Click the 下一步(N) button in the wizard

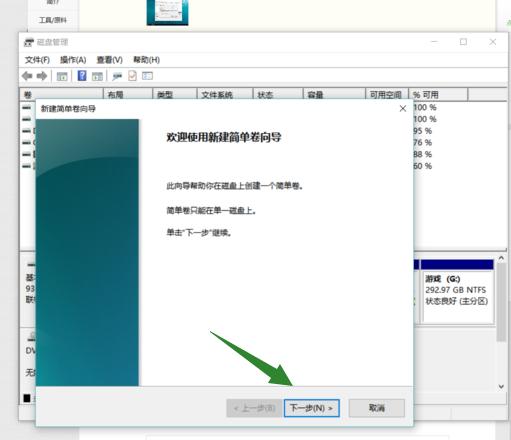click(x=312, y=408)
